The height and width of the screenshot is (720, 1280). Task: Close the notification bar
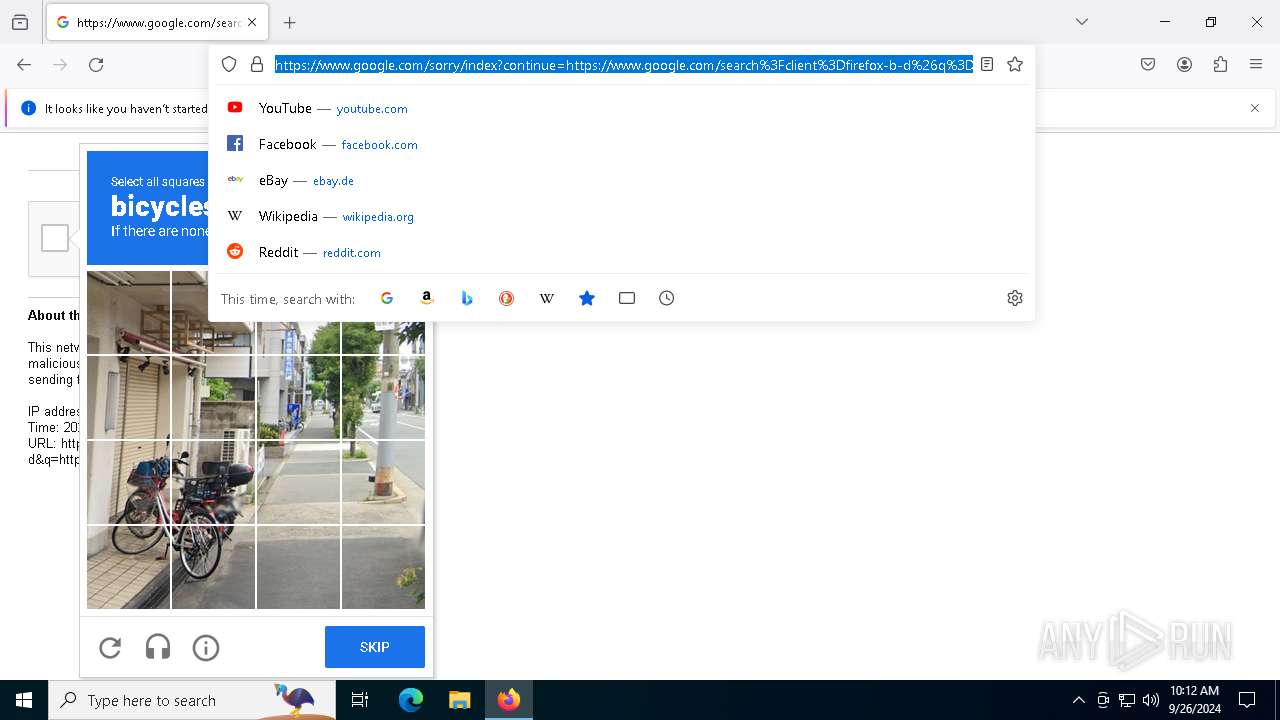(x=1255, y=108)
